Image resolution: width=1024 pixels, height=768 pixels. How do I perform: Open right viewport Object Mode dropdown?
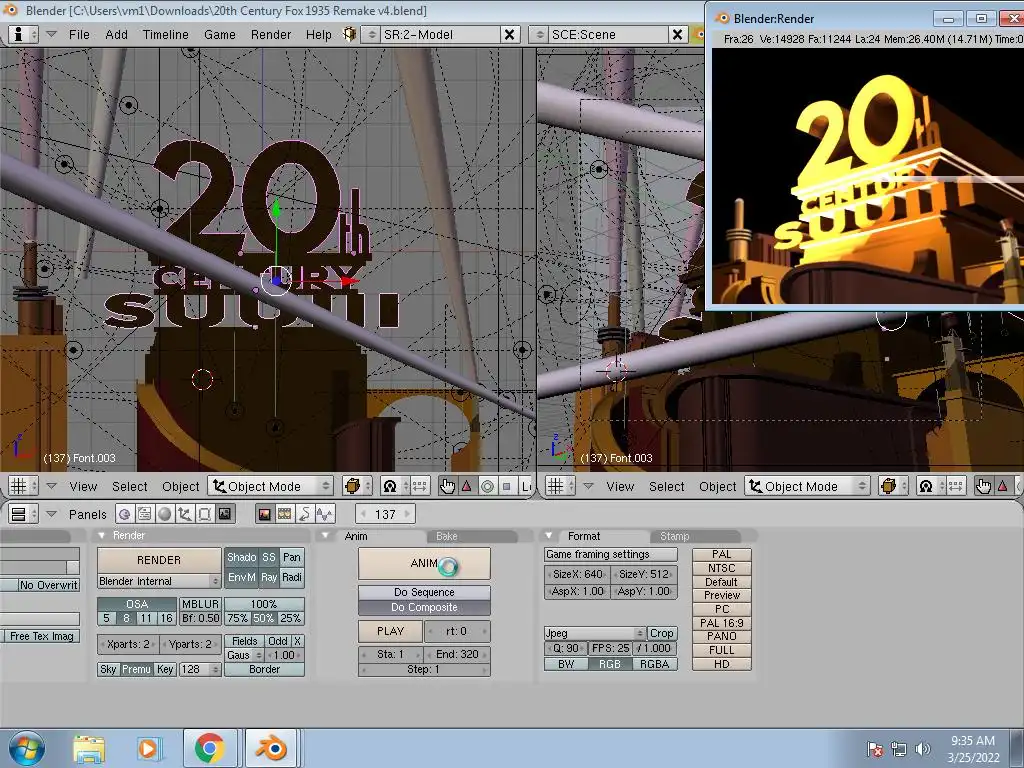(808, 486)
